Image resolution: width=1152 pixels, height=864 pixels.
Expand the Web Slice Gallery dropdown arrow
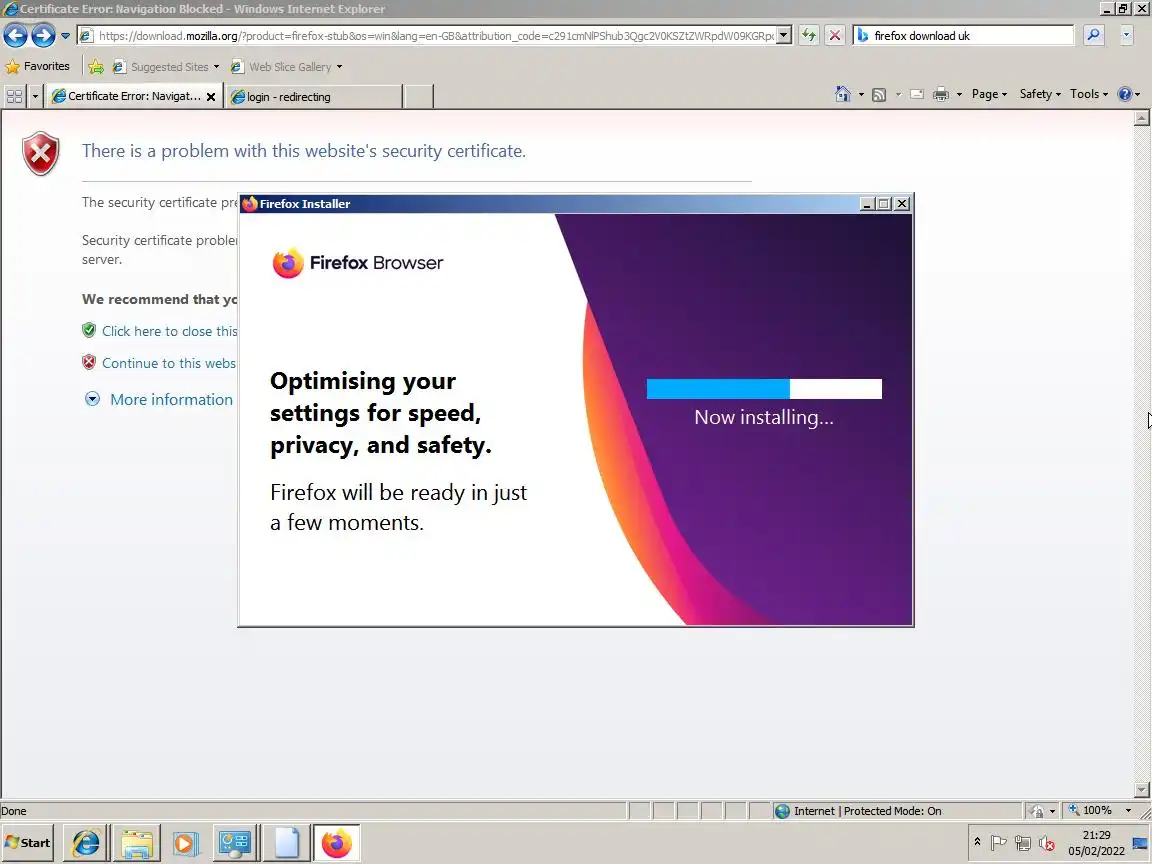coord(339,67)
